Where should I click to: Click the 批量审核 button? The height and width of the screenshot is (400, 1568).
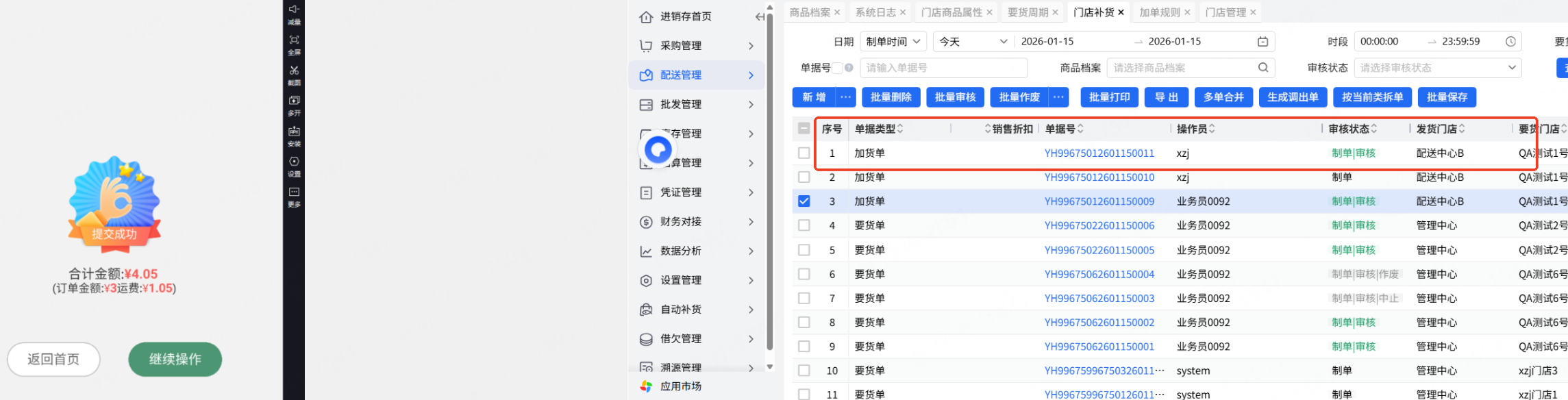[955, 97]
